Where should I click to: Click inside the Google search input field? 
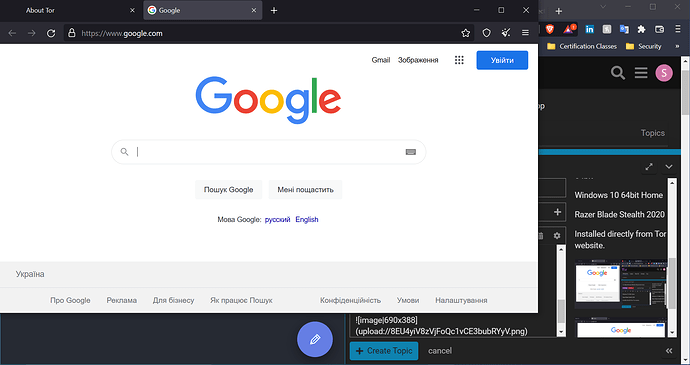pyautogui.click(x=268, y=152)
